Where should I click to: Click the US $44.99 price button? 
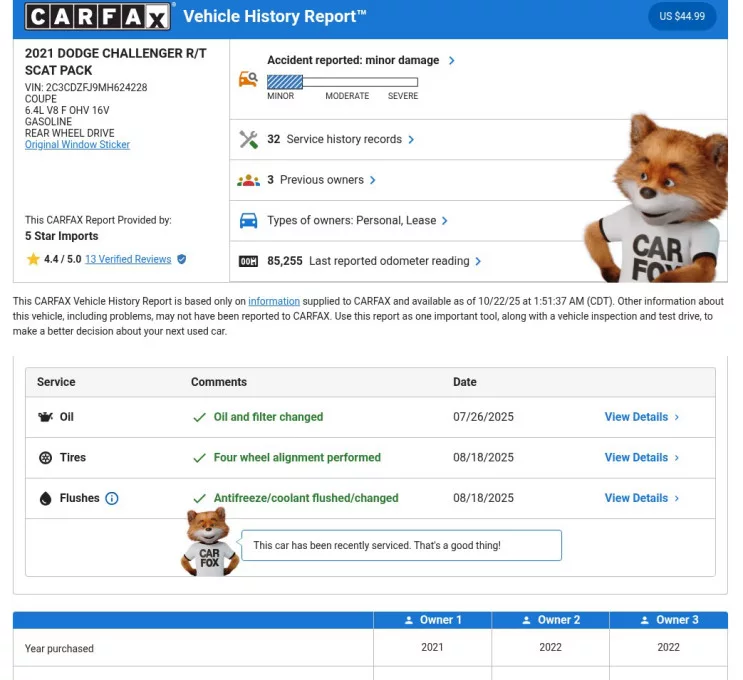(682, 16)
